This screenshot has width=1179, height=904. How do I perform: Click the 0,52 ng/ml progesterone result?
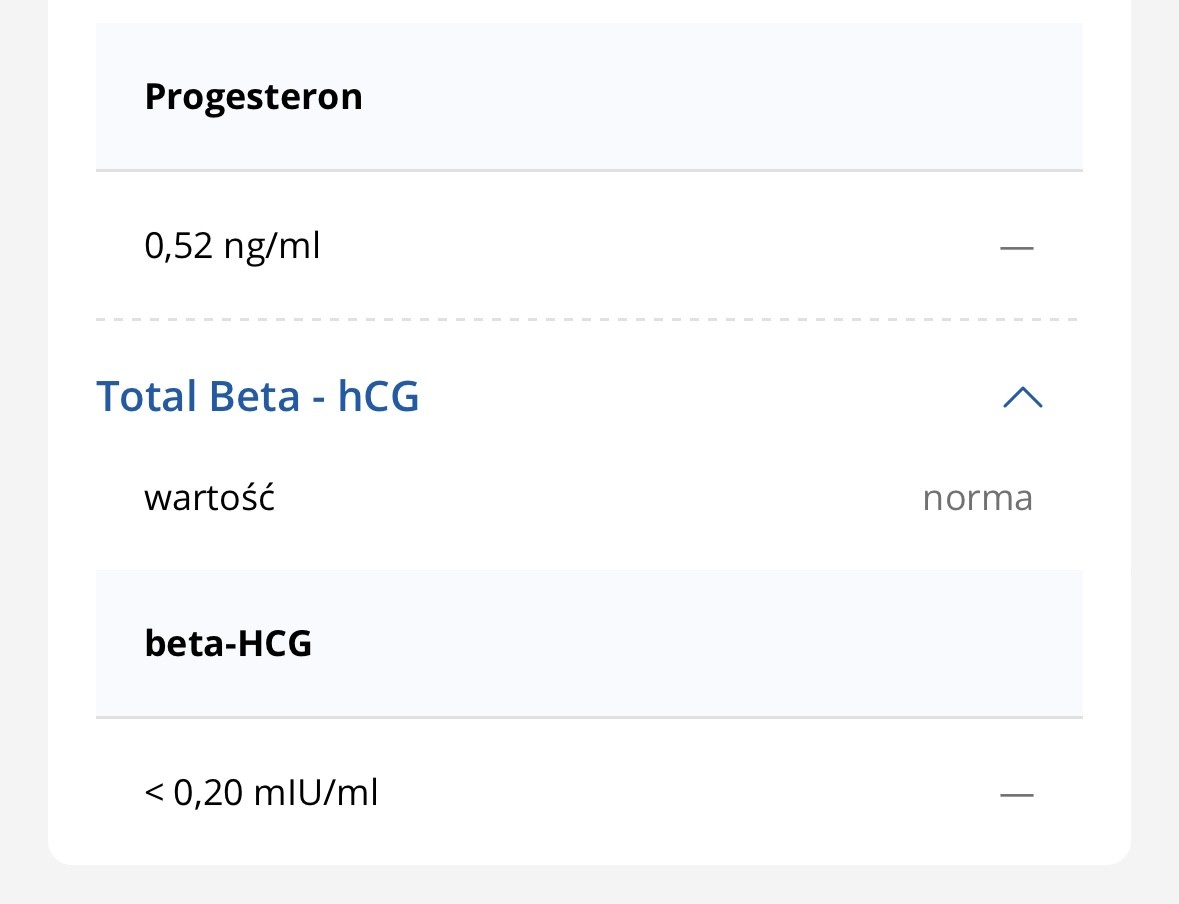(x=232, y=245)
